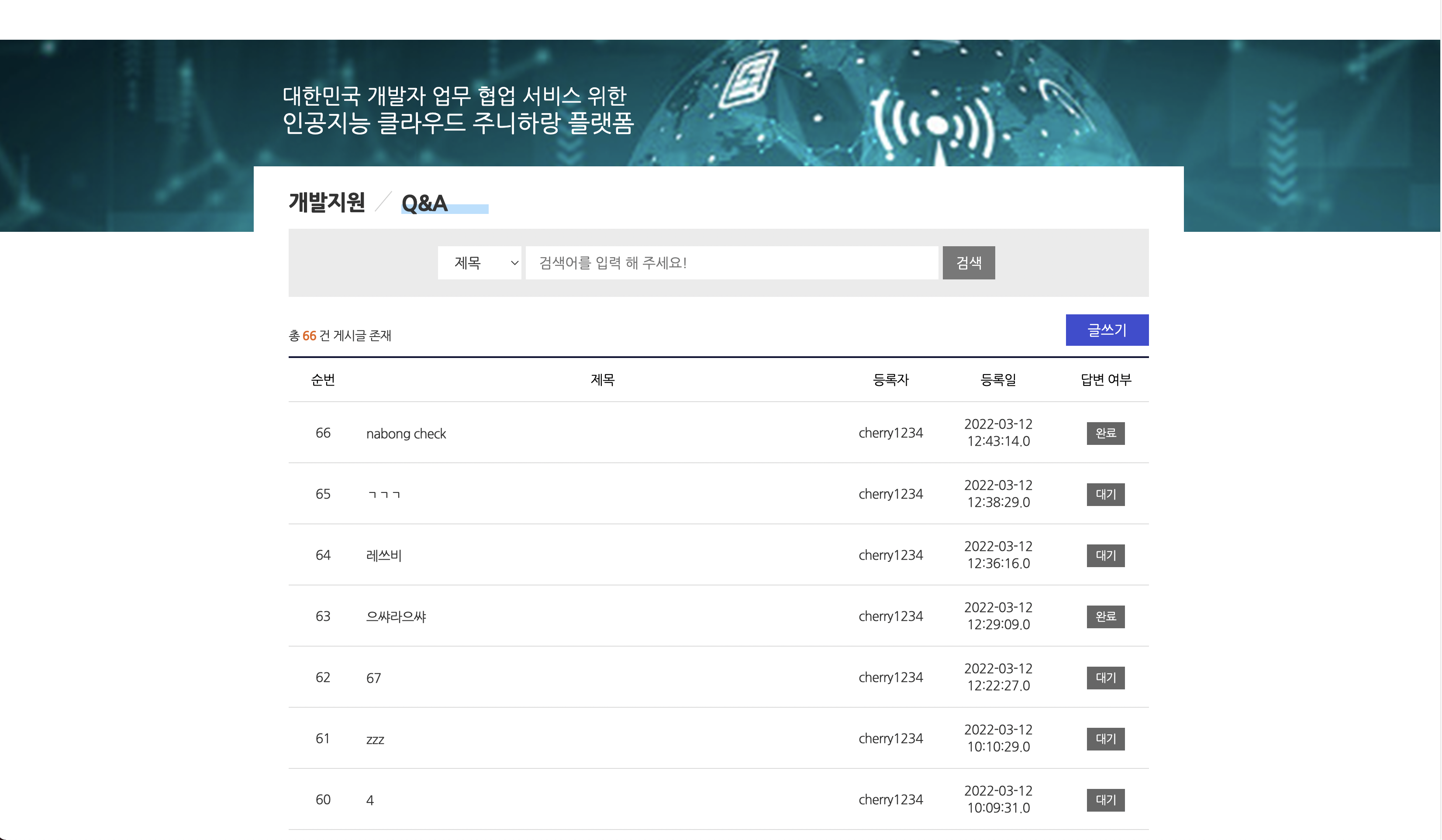Open the 'nabong check' post

406,434
